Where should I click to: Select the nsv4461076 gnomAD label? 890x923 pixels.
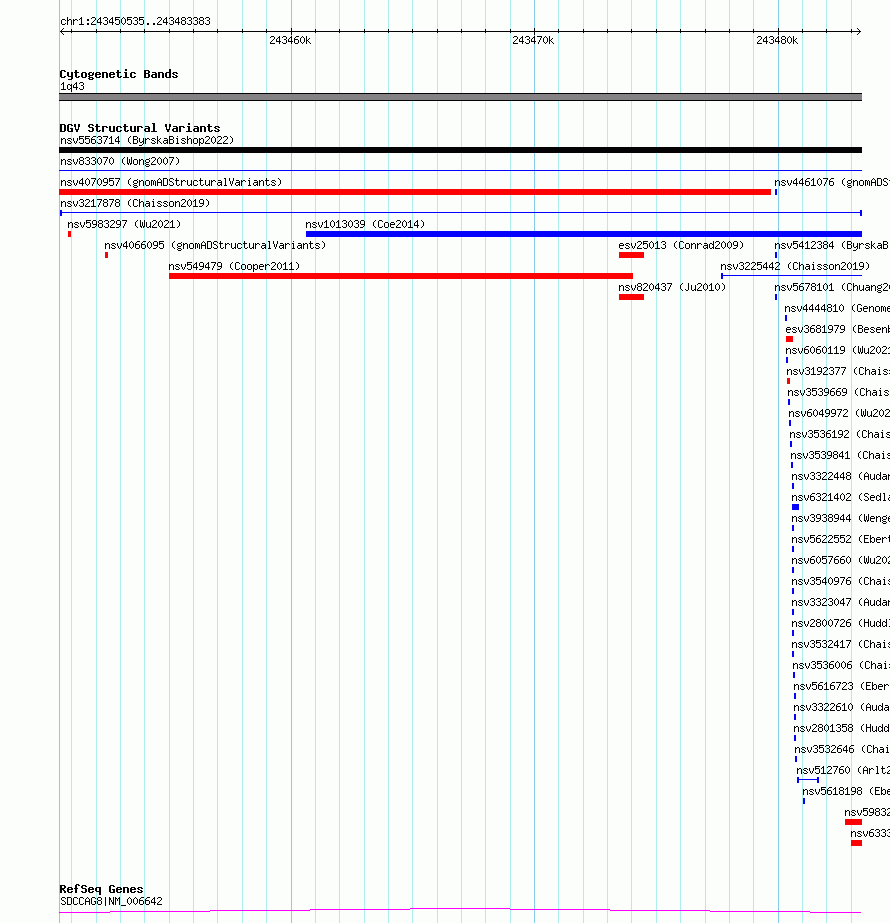click(832, 182)
